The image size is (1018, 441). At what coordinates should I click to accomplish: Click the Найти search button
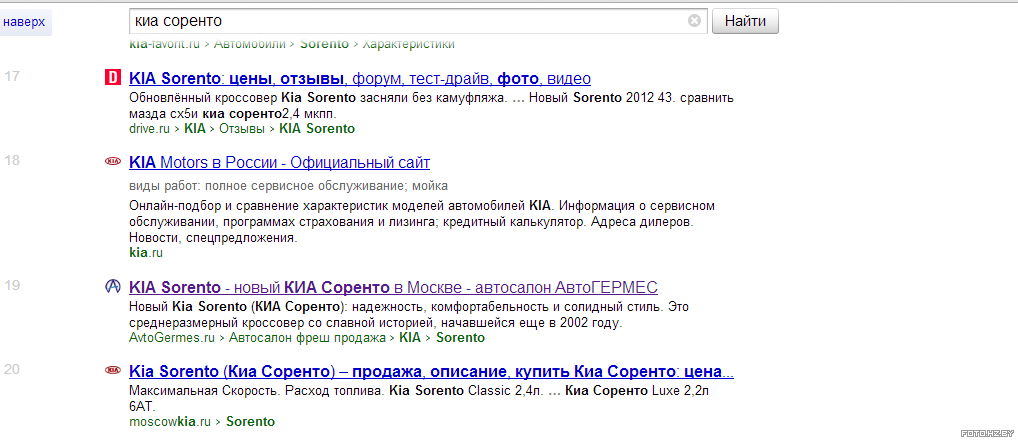tap(745, 21)
